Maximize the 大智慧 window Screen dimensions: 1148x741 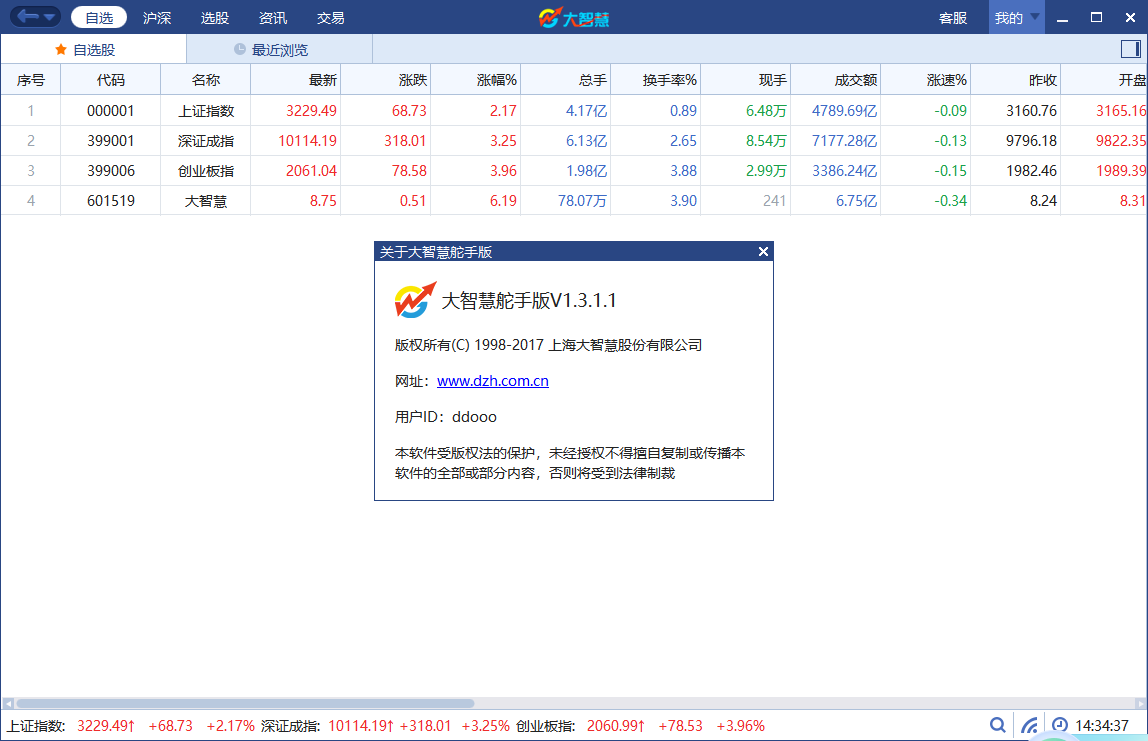(x=1096, y=18)
